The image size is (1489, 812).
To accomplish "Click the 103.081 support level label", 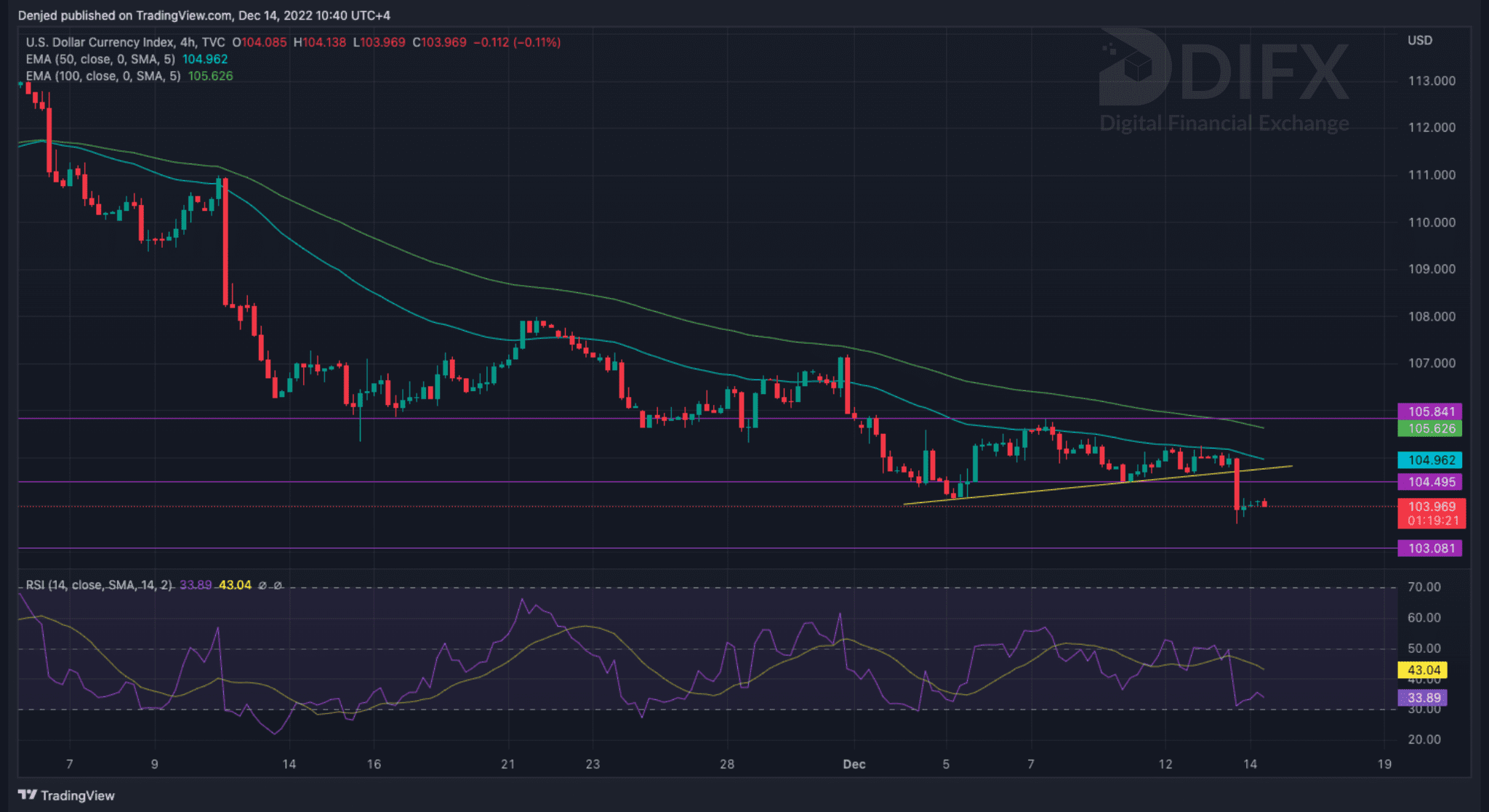I will tap(1431, 548).
